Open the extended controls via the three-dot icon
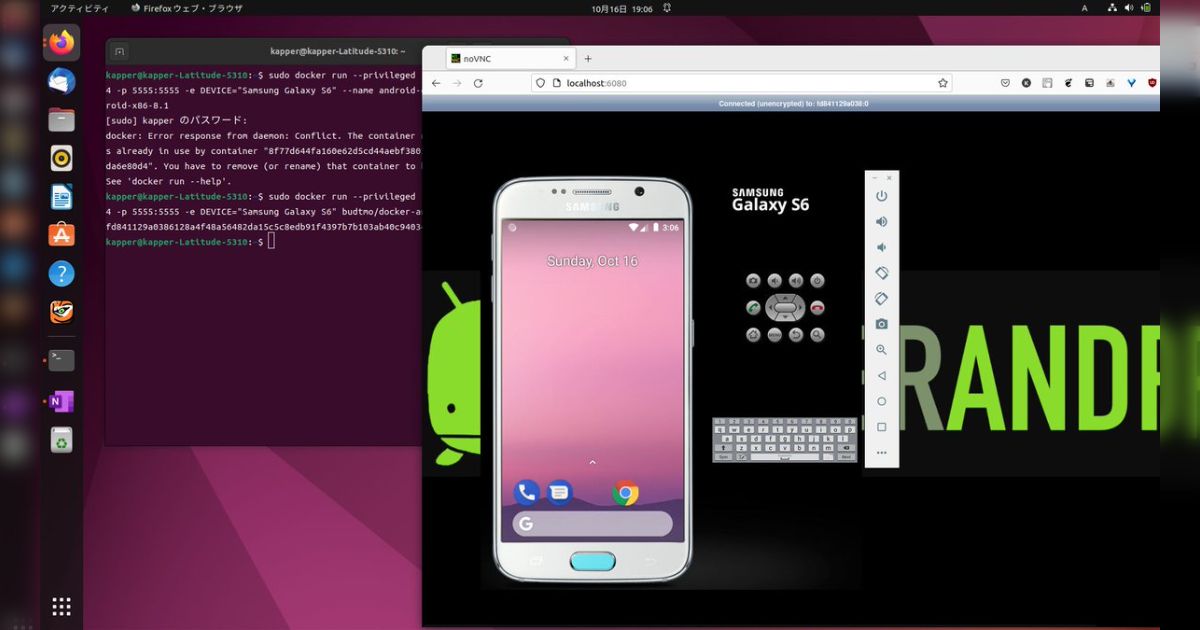The width and height of the screenshot is (1200, 630). click(881, 452)
